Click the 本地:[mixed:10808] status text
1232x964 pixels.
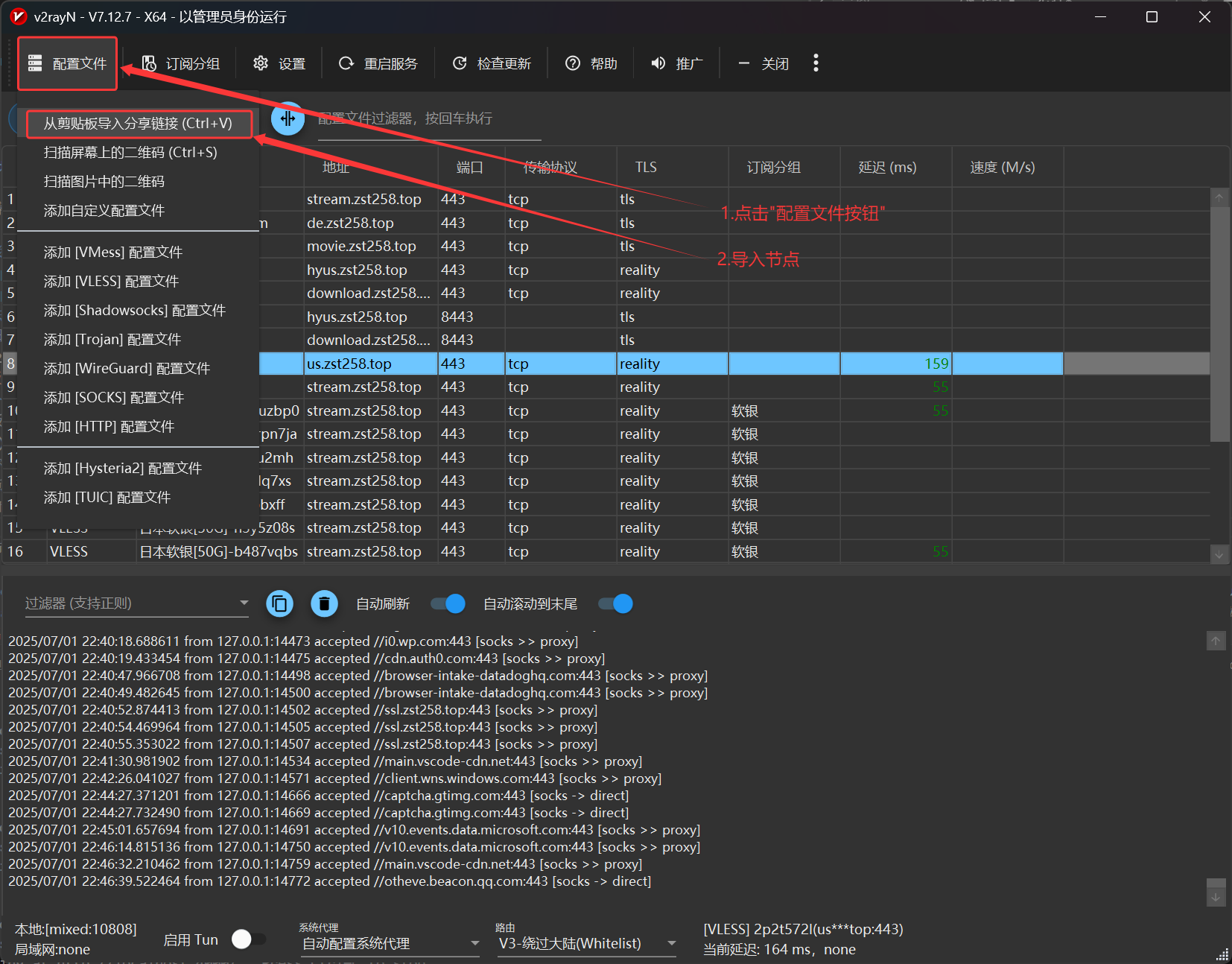(x=76, y=929)
